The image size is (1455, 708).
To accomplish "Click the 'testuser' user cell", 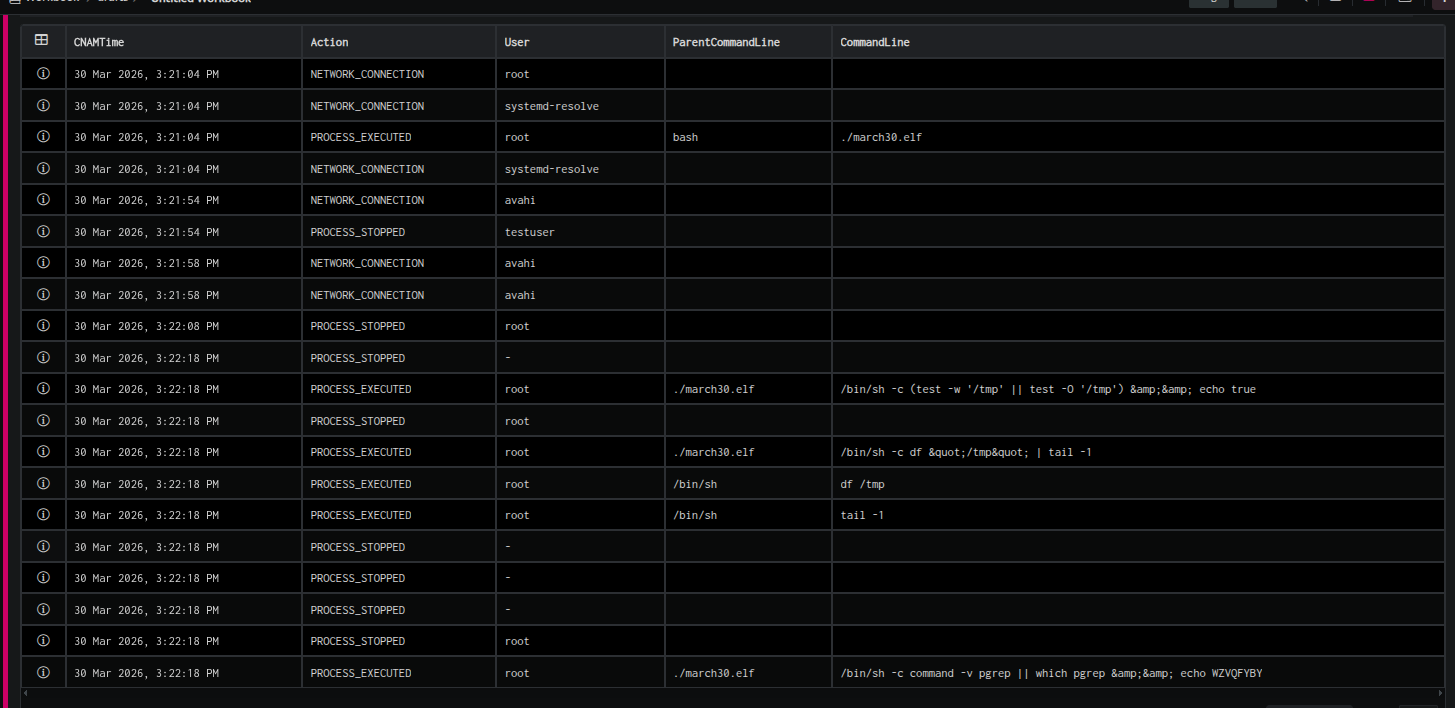I will click(x=580, y=231).
